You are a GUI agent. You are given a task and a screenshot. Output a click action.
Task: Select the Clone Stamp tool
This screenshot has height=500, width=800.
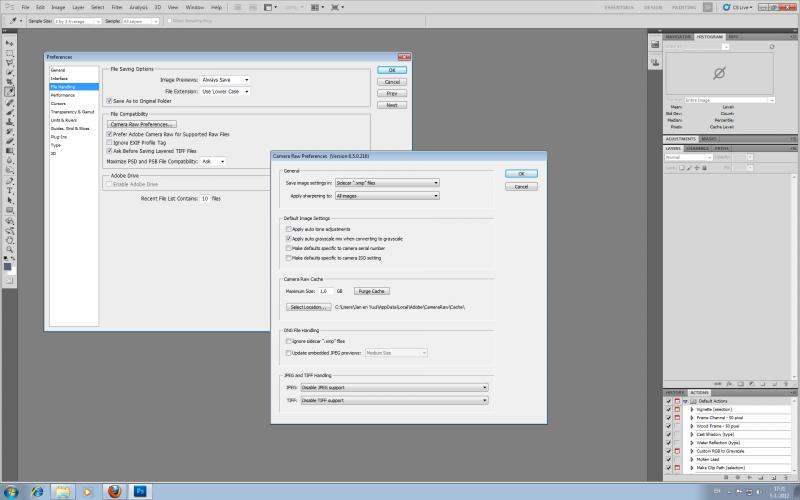pyautogui.click(x=9, y=122)
